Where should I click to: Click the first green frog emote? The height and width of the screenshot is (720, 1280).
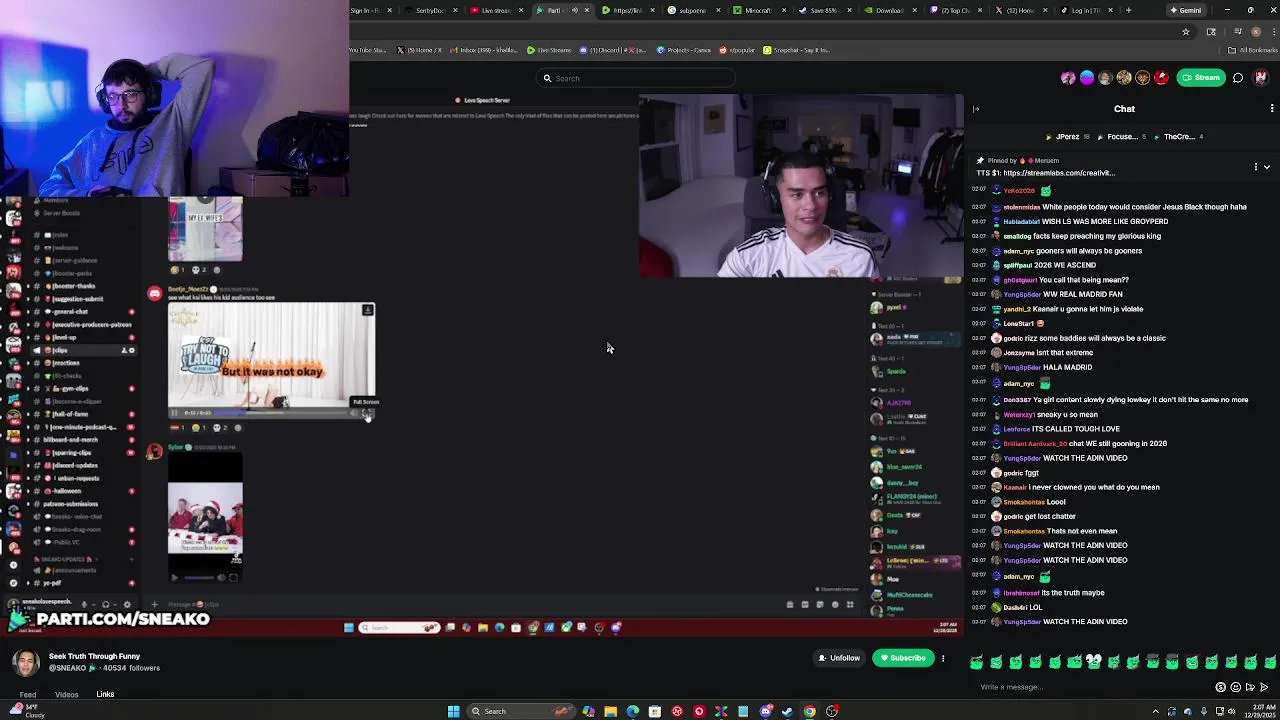pos(977,662)
